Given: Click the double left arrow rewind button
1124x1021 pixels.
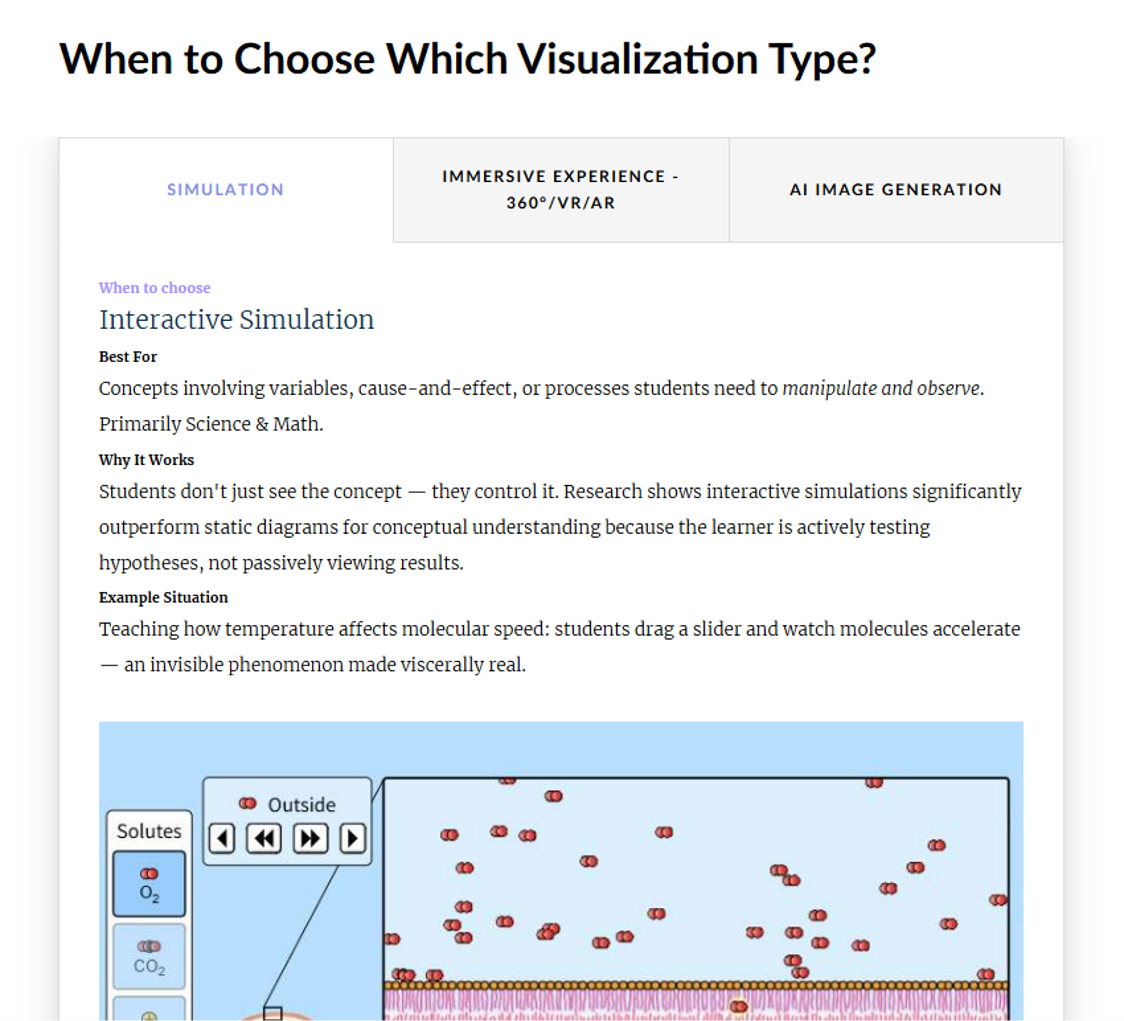Looking at the screenshot, I should coord(264,838).
